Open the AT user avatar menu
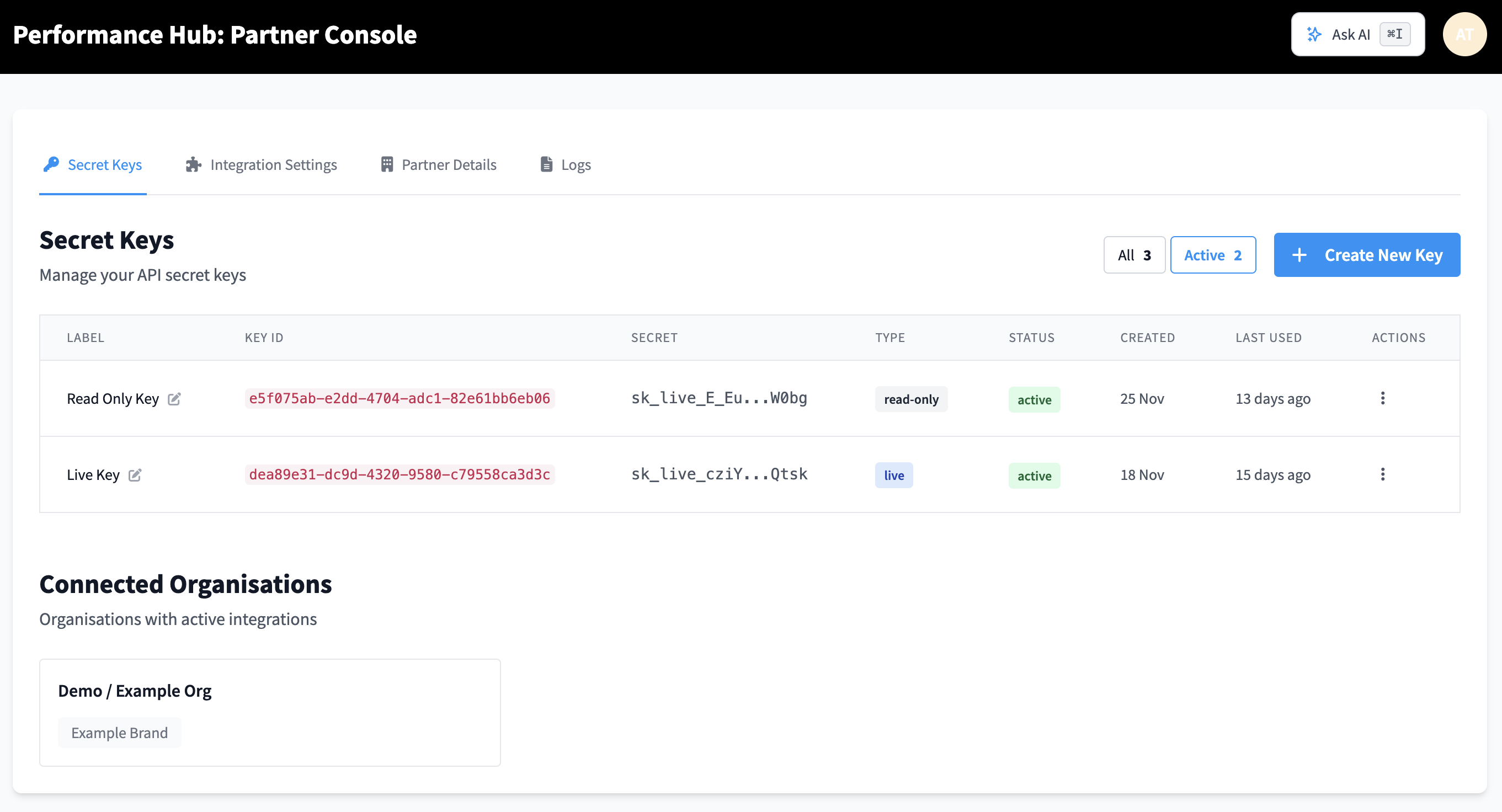The width and height of the screenshot is (1502, 812). tap(1464, 34)
